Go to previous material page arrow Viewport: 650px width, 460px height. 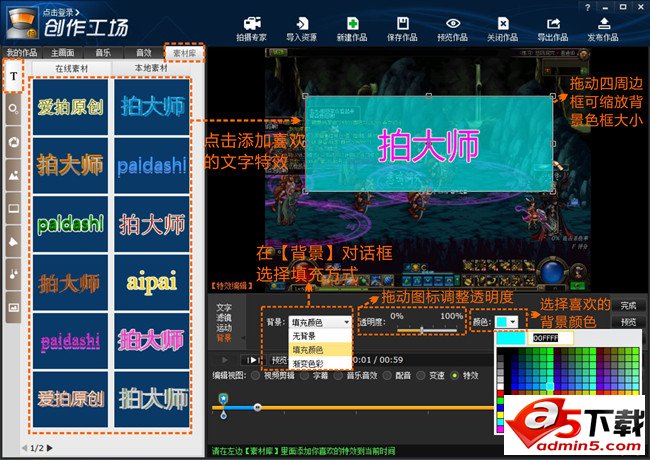click(24, 448)
